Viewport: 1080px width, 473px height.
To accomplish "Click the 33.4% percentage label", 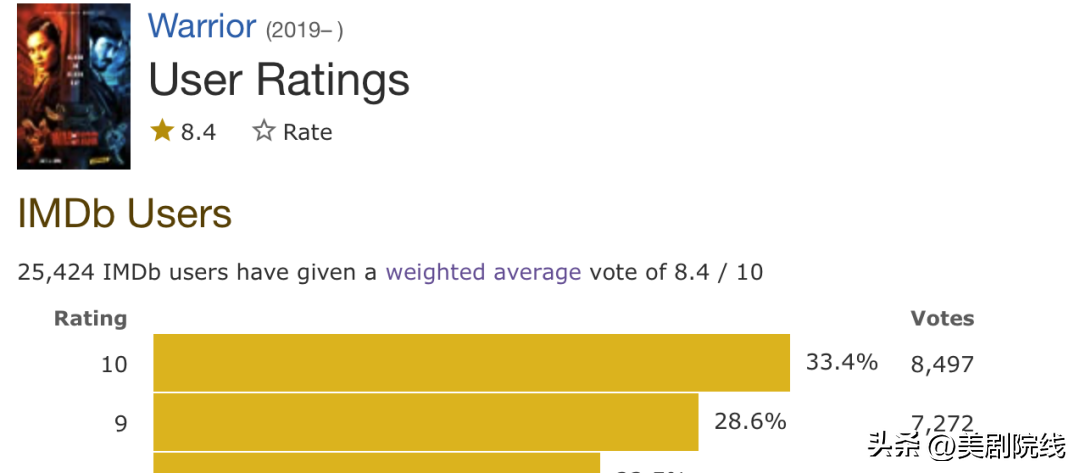I will (x=842, y=362).
